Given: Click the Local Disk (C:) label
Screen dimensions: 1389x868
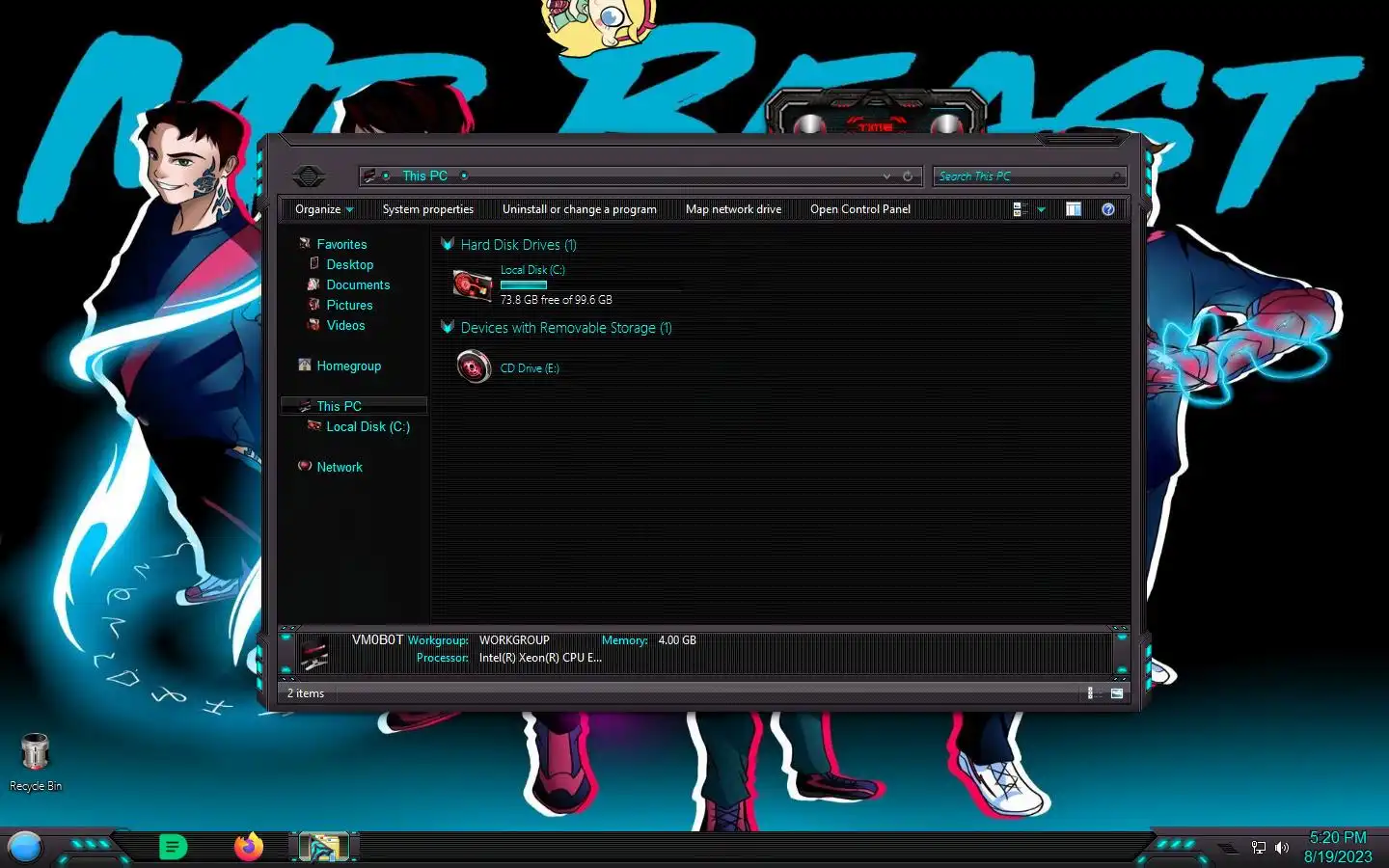Looking at the screenshot, I should coord(532,271).
